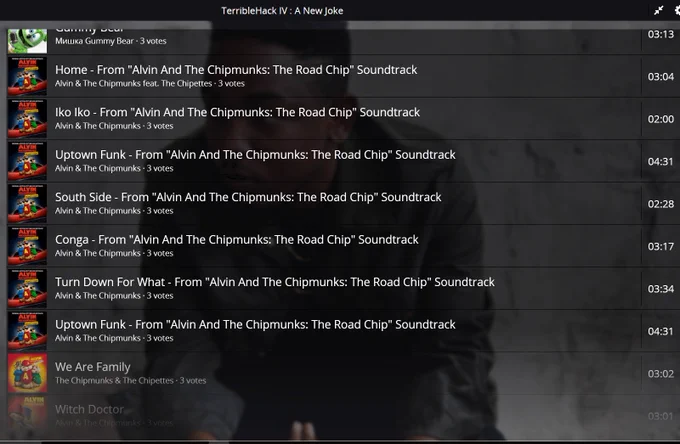Click the 03:13 duration of Gummy Bear
680x444 pixels.
[660, 34]
